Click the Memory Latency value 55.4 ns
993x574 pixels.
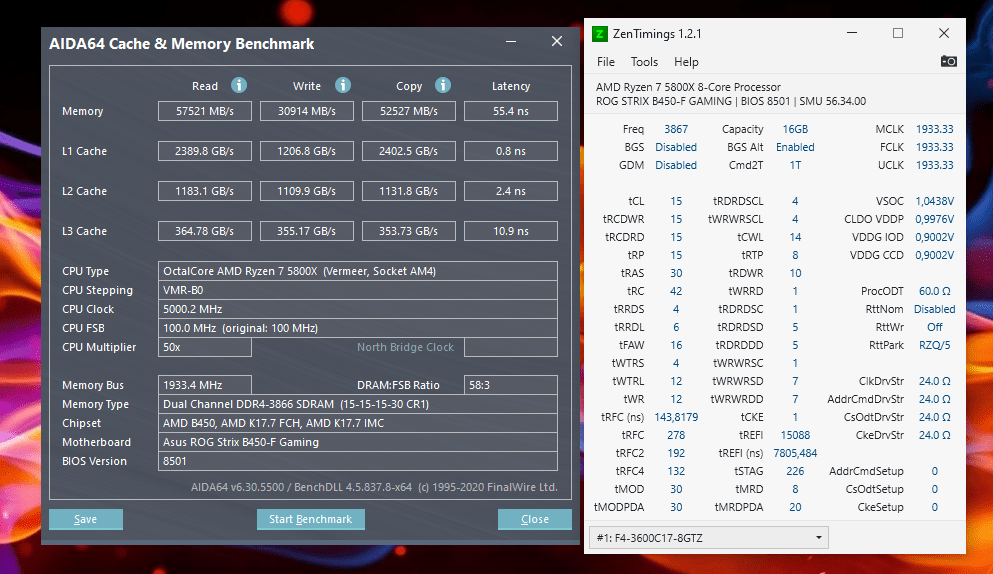(x=510, y=111)
